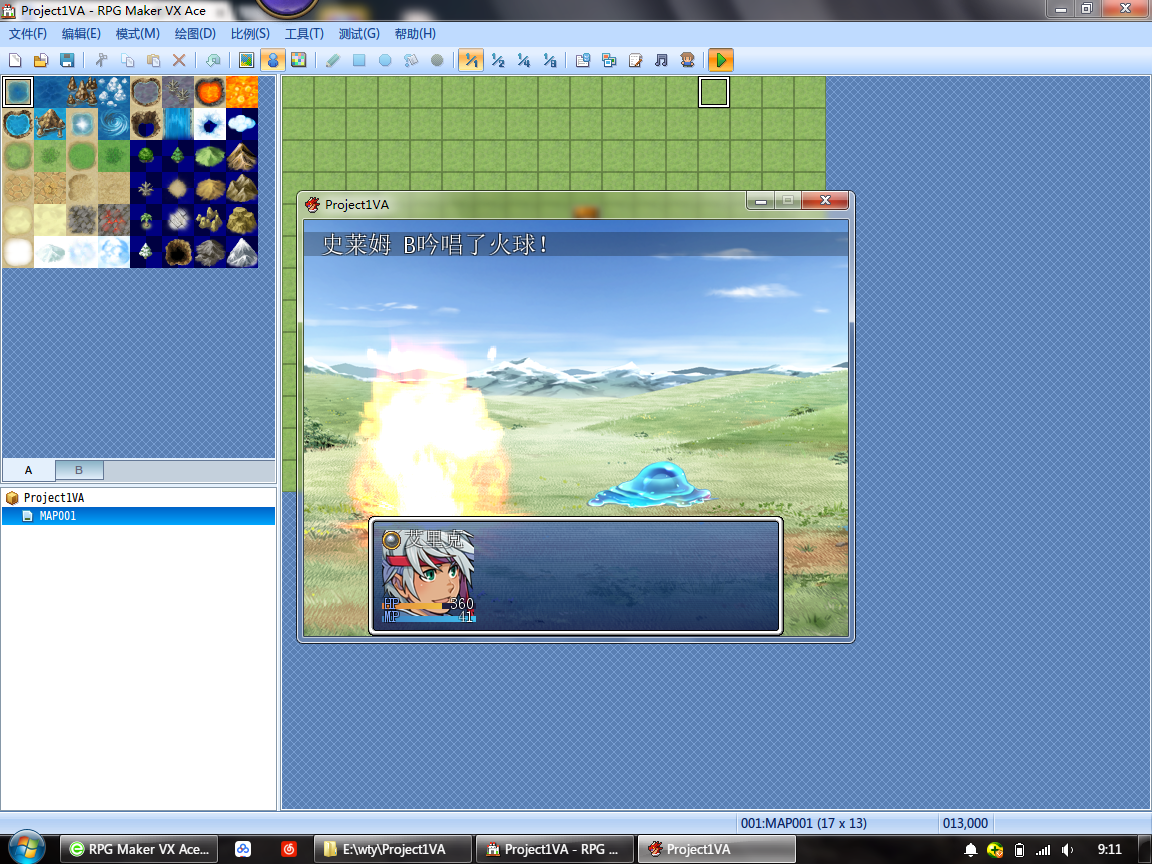This screenshot has height=864, width=1152.
Task: Select the Pencil drawing tool
Action: [333, 60]
